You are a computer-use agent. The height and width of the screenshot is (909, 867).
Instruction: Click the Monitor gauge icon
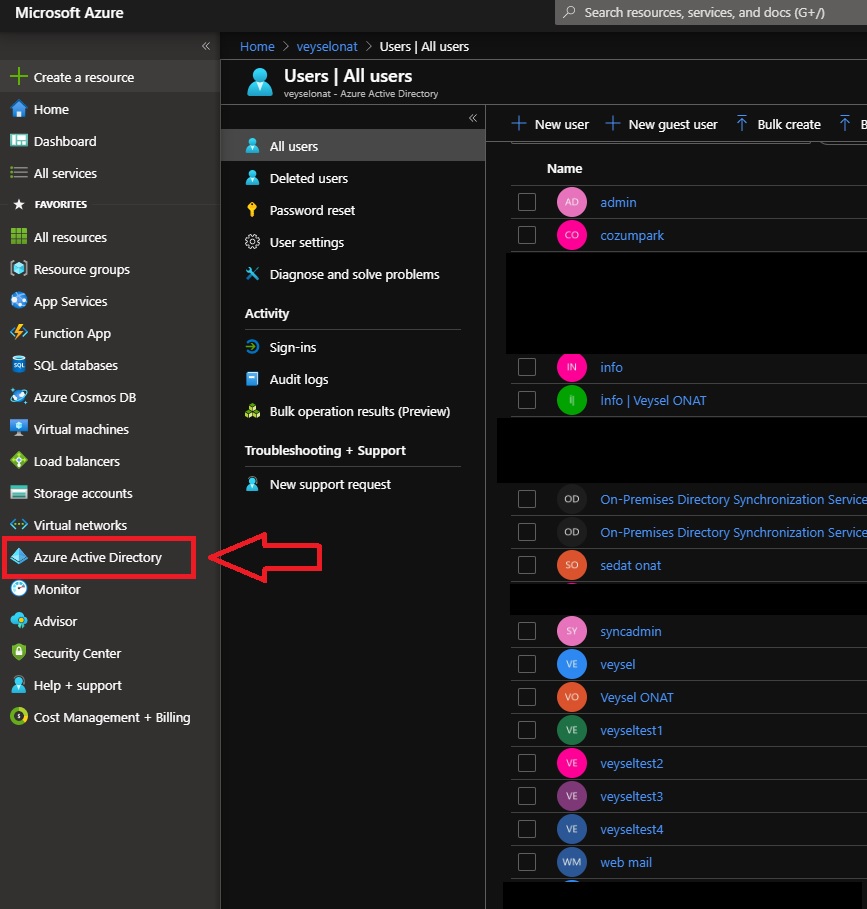(19, 588)
